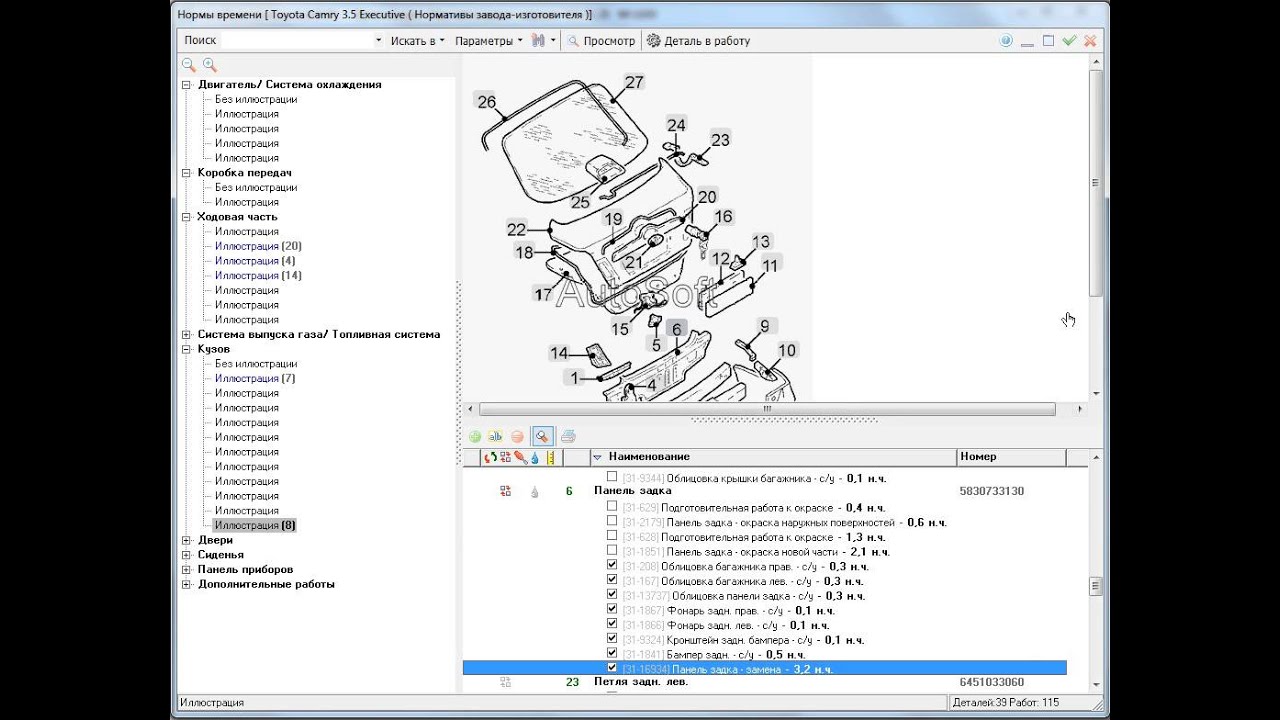Select Без иллюстрации under Коробка передач
Screen dimensions: 1280x720
(256, 188)
